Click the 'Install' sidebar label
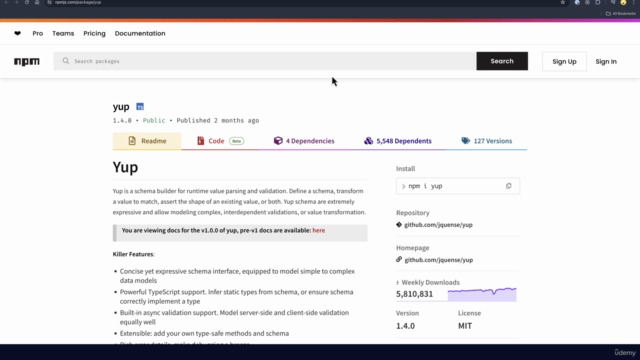The width and height of the screenshot is (640, 360). pyautogui.click(x=405, y=169)
